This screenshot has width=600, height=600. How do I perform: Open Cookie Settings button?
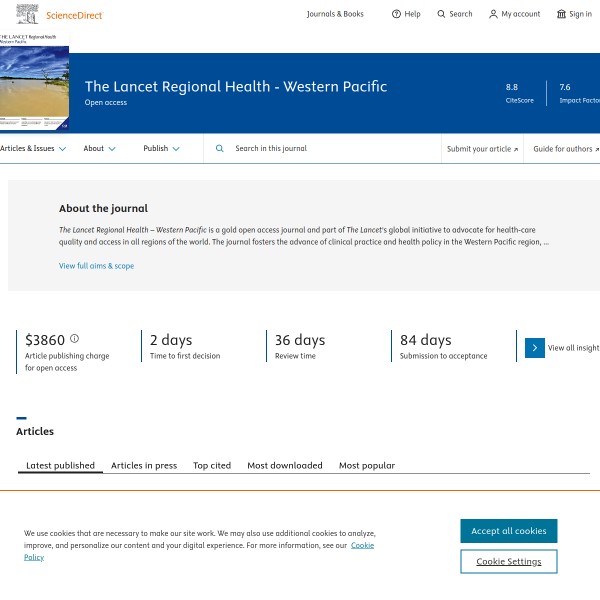pyautogui.click(x=508, y=561)
